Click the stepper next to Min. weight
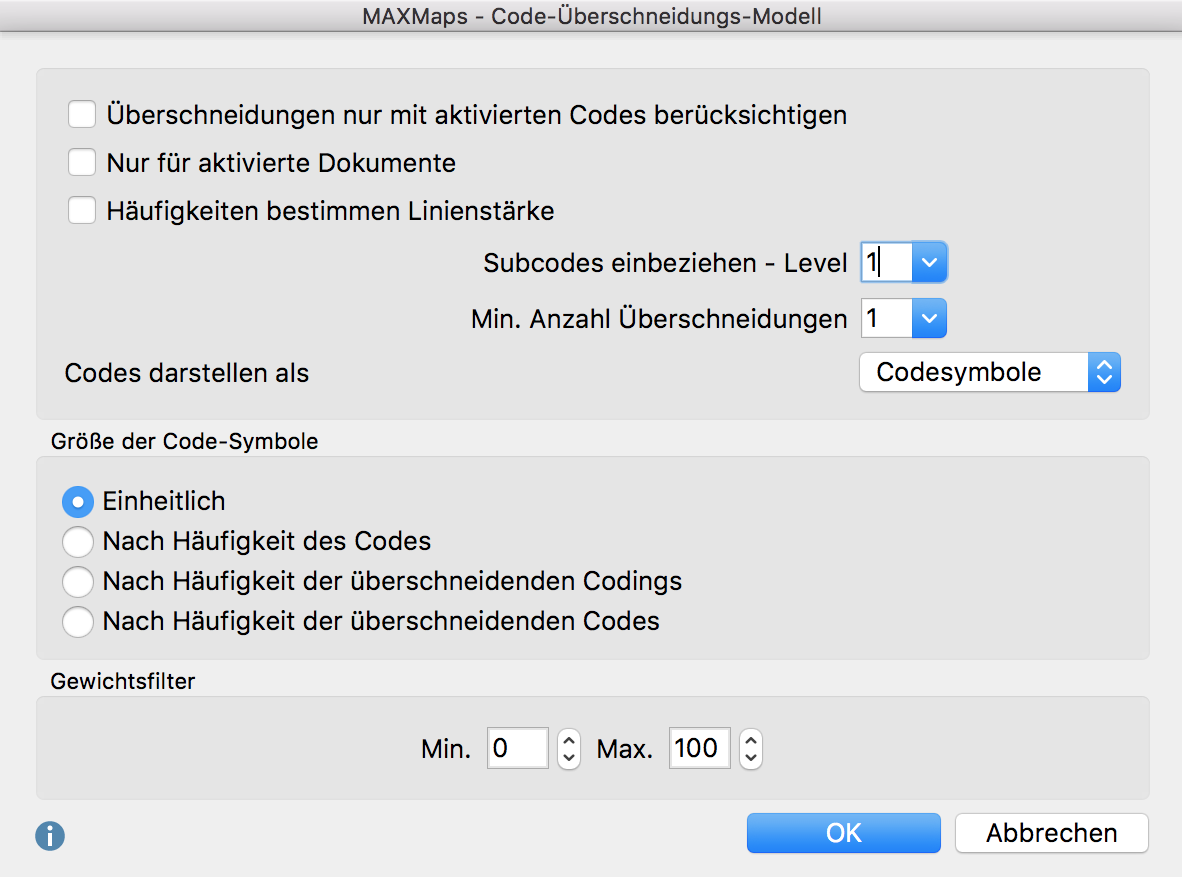 tap(569, 749)
